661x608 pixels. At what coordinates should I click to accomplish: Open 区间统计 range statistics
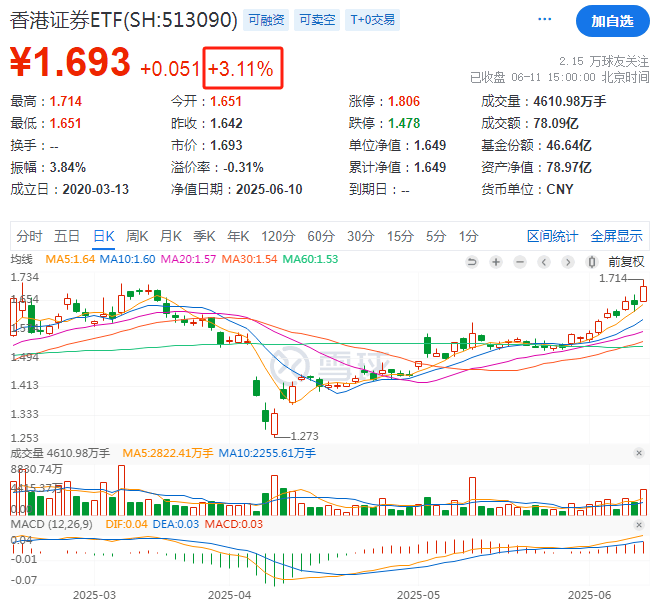point(552,236)
